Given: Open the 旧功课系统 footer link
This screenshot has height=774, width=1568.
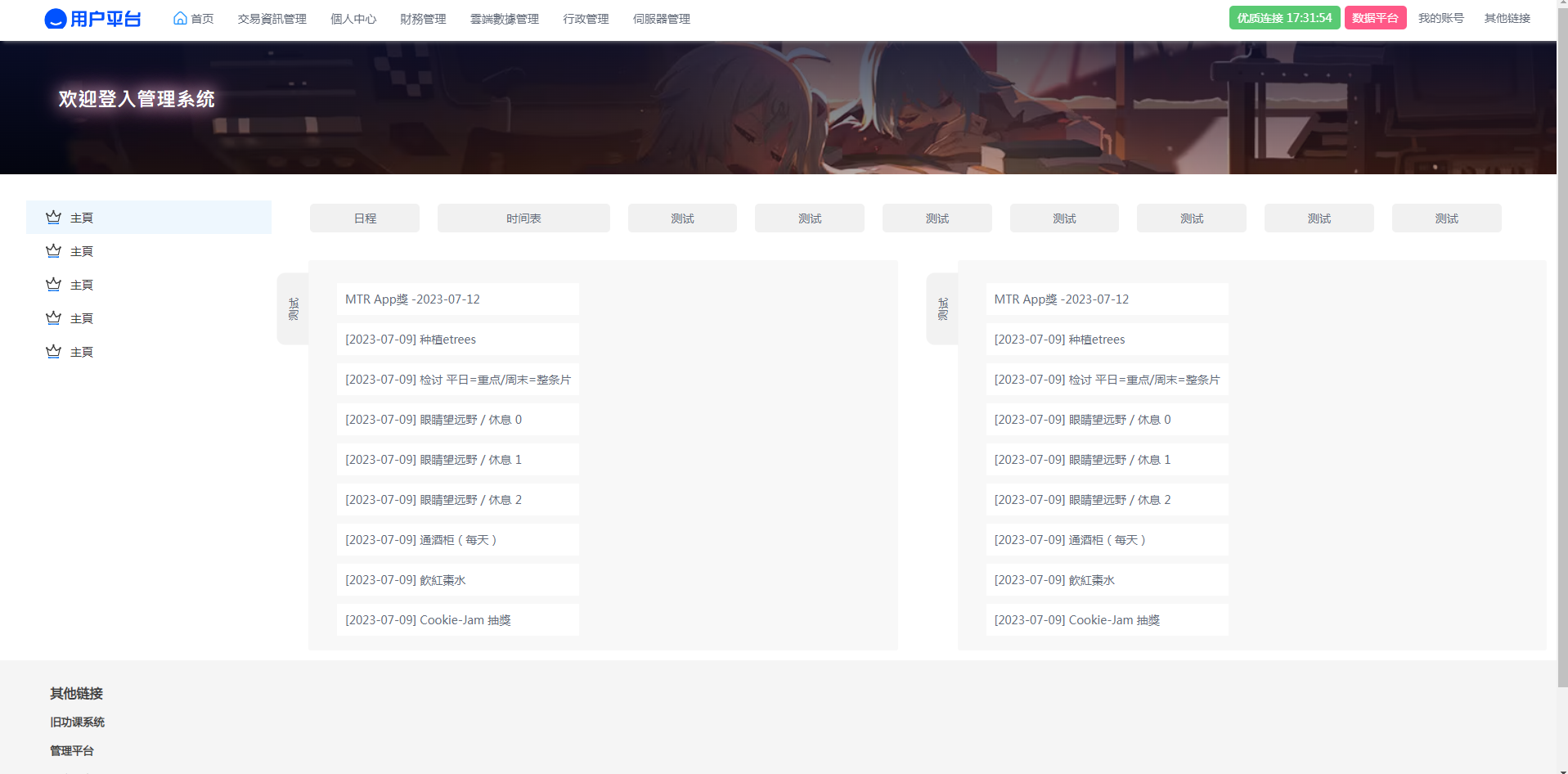Looking at the screenshot, I should tap(77, 722).
